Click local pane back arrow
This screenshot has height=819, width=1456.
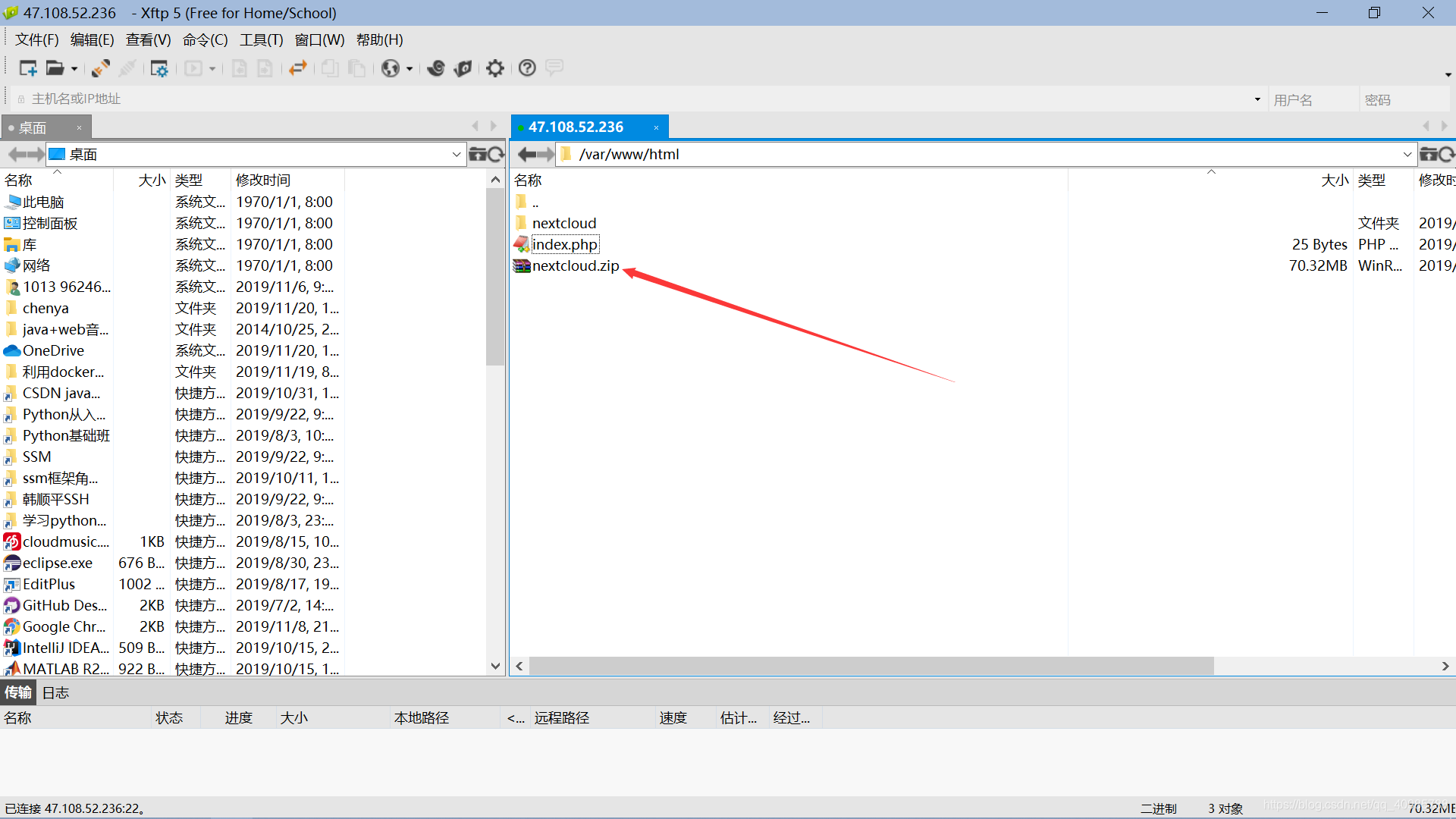[x=17, y=155]
